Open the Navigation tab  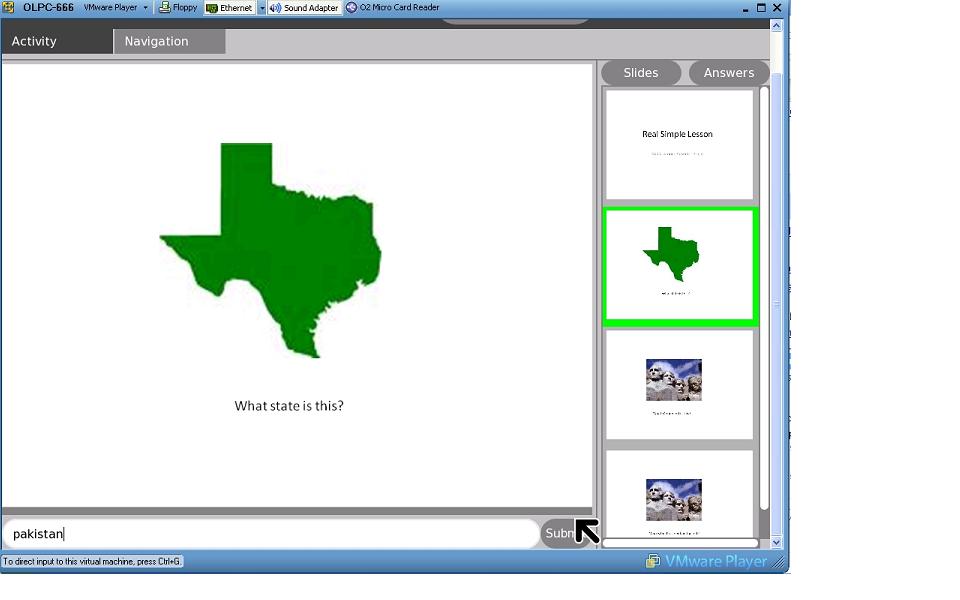click(169, 41)
